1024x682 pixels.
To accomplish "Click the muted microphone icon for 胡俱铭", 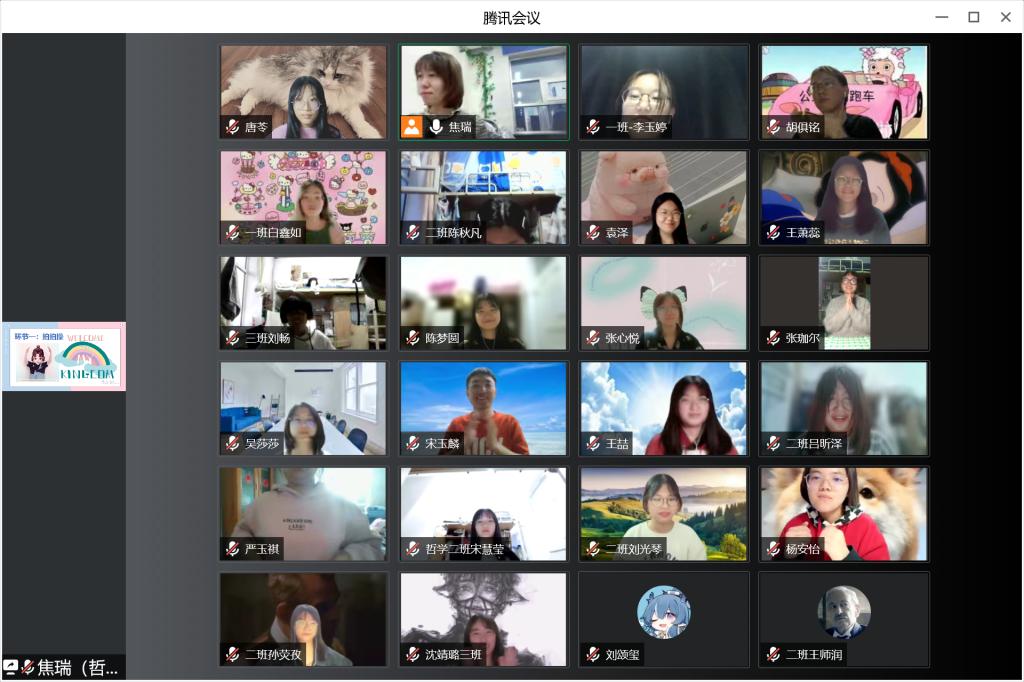I will click(773, 127).
